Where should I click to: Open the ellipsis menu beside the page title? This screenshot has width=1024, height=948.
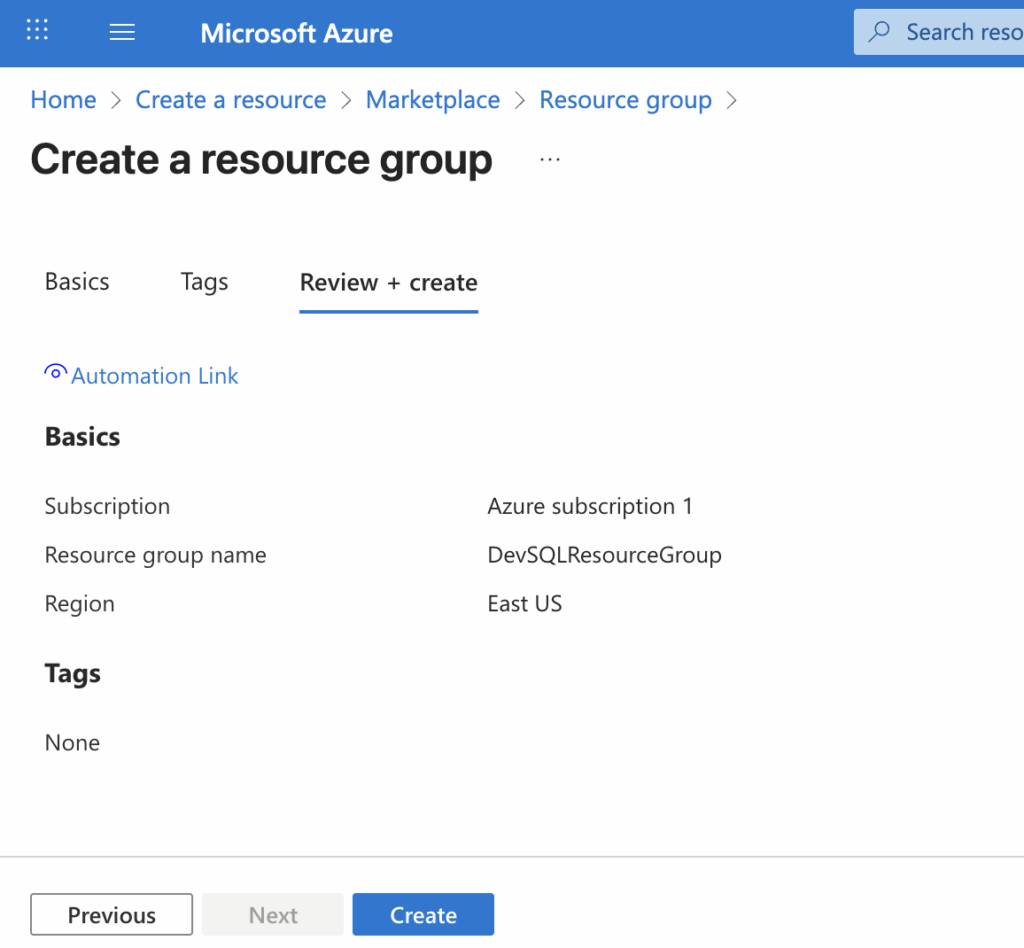coord(549,157)
